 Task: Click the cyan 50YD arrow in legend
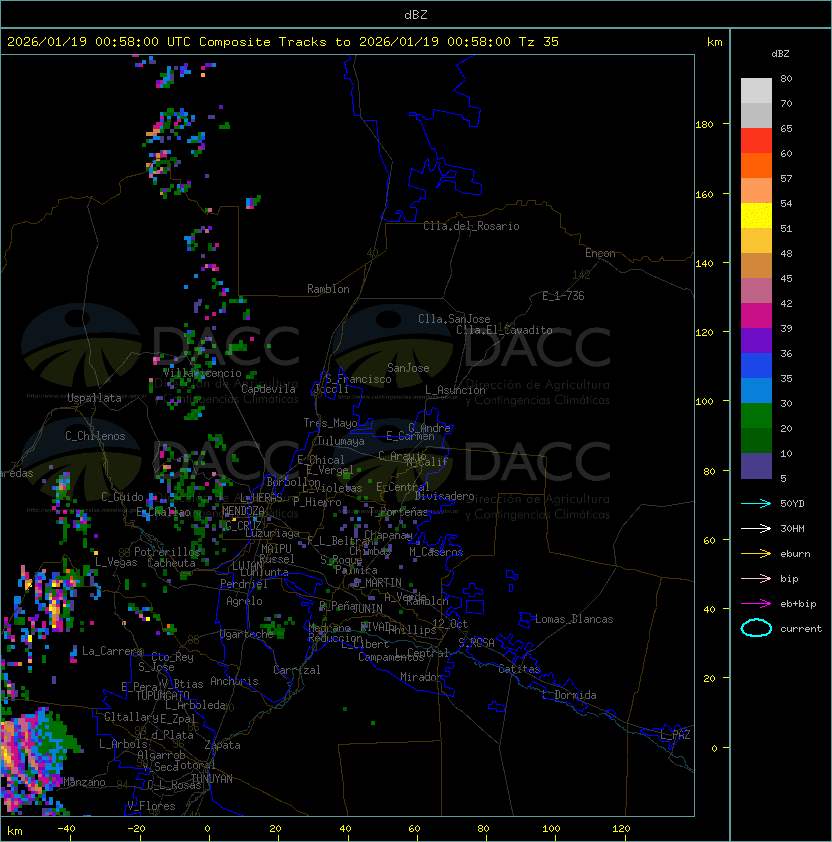(756, 504)
